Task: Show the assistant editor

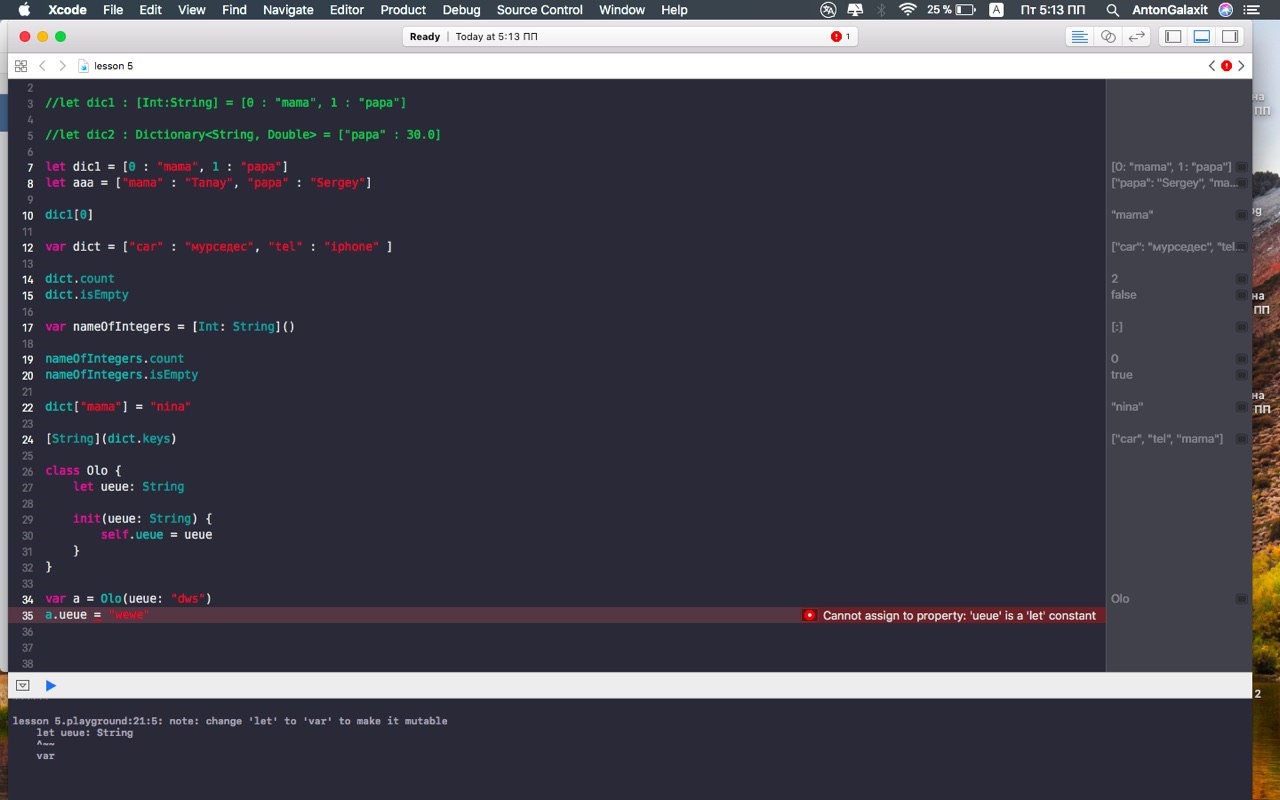Action: (x=1108, y=37)
